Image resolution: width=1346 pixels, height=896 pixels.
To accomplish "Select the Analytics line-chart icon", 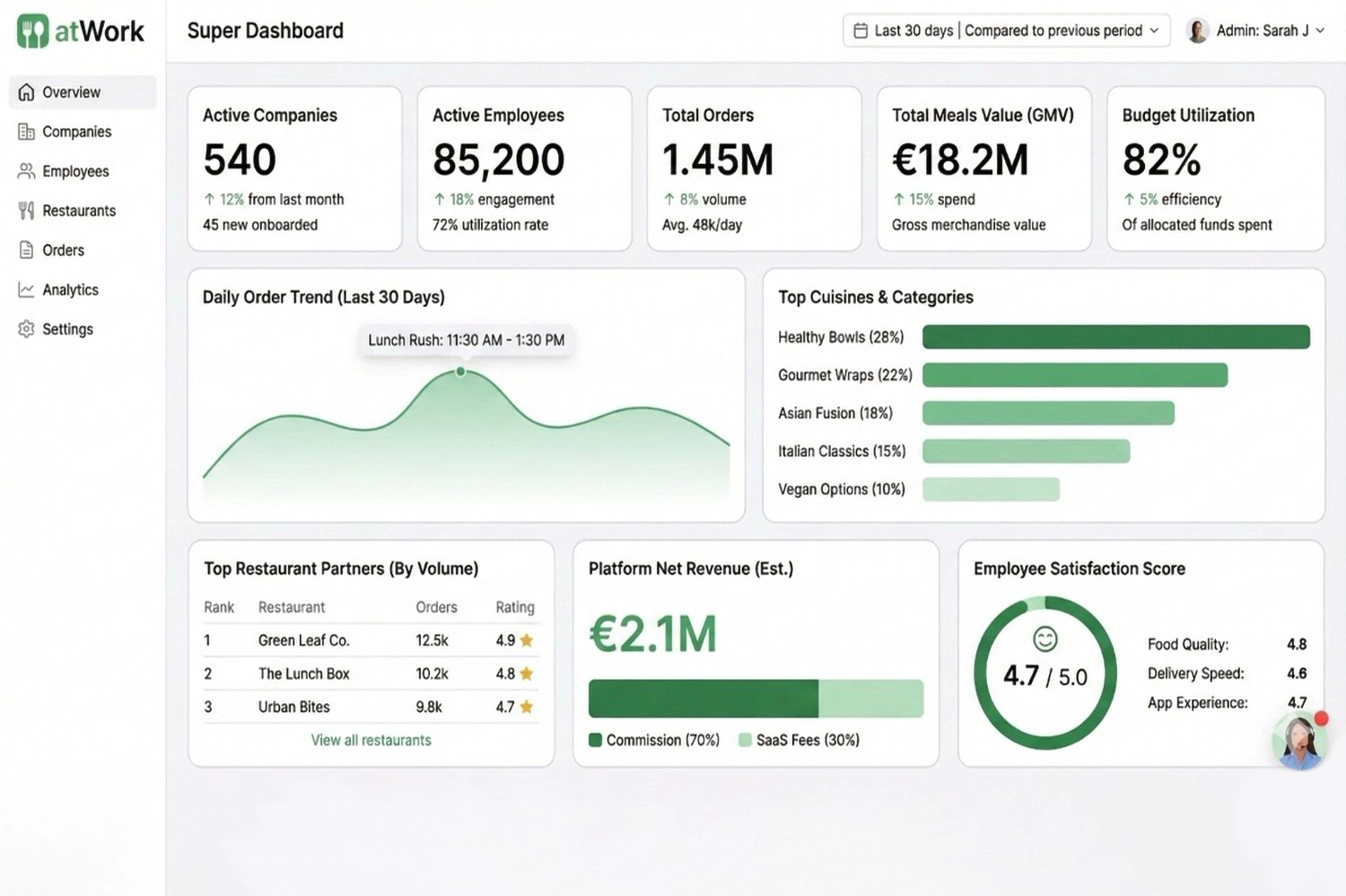I will pos(26,289).
